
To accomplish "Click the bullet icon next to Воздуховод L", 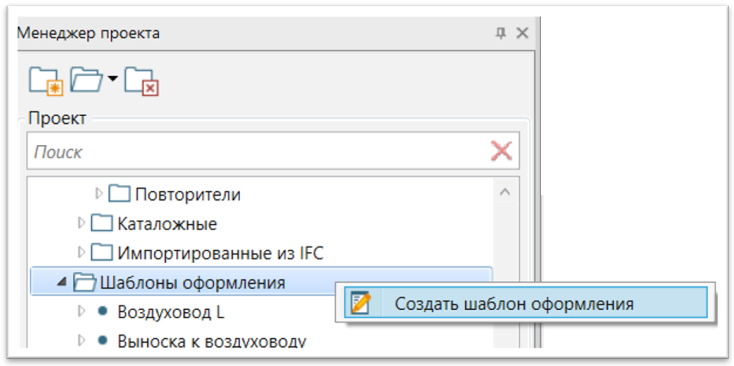I will 103,312.
